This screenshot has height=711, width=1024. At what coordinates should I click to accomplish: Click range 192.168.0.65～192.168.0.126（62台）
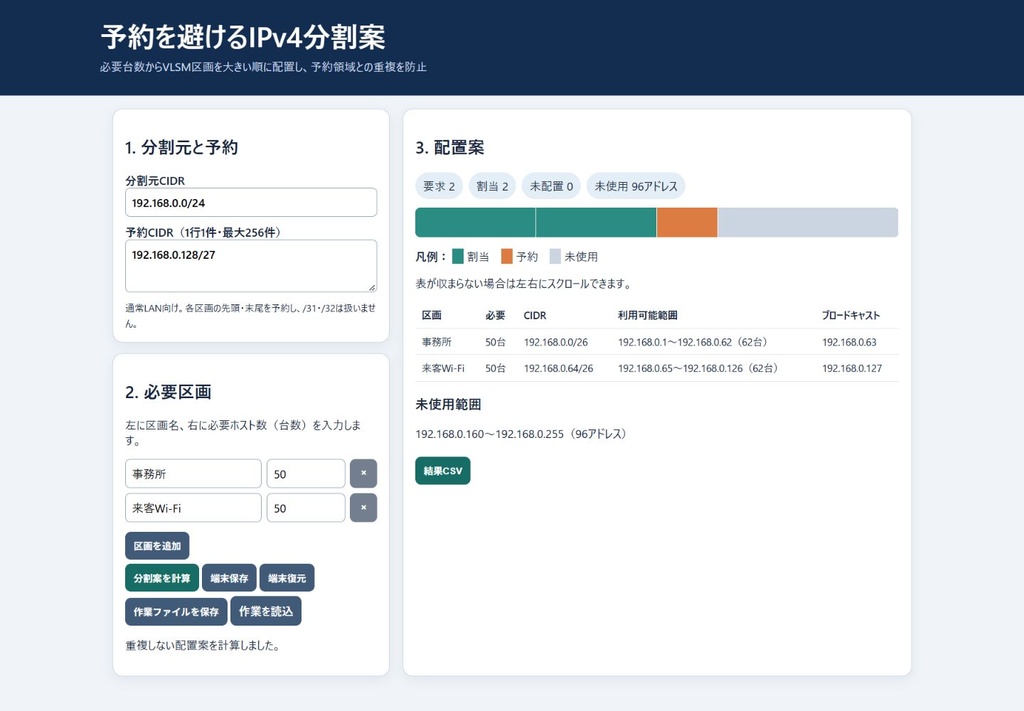(698, 368)
